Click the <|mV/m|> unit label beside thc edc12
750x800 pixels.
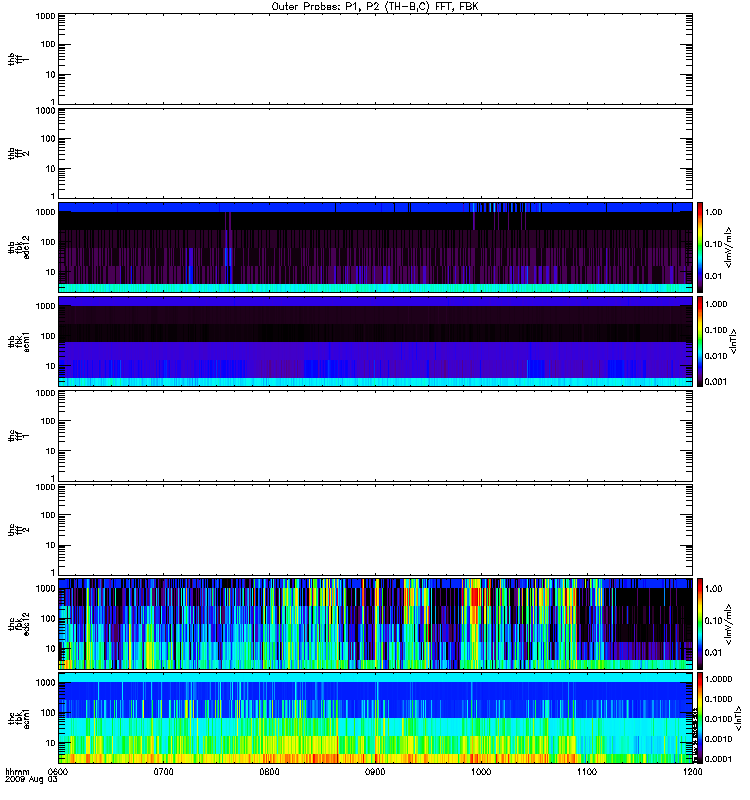tap(729, 624)
